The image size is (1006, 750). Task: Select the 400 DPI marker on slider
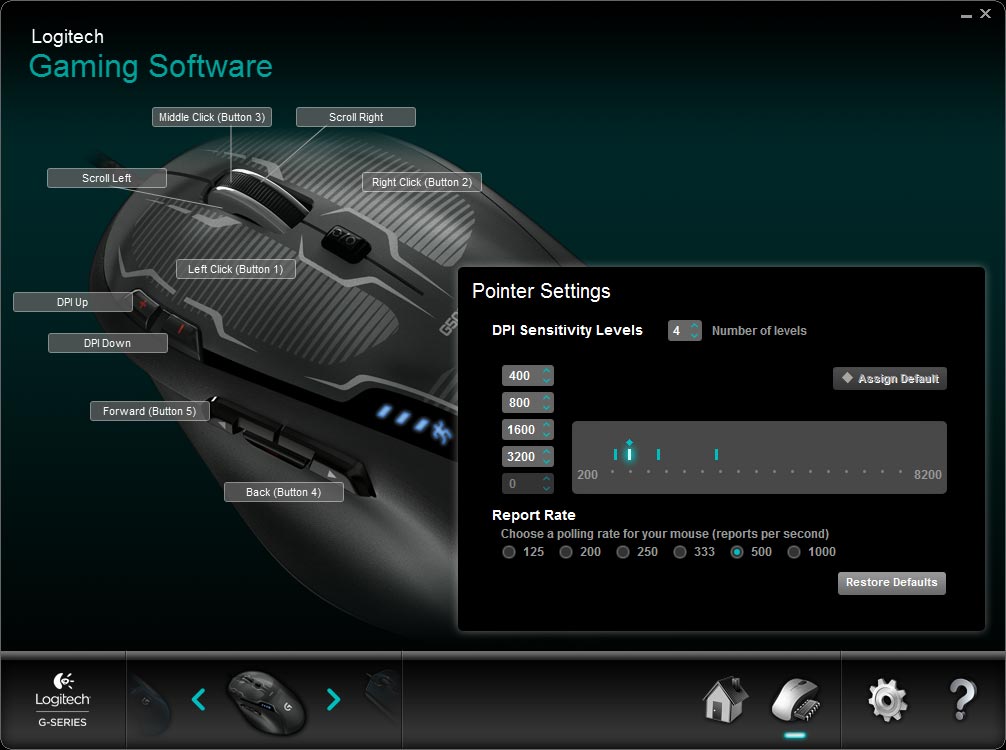(x=615, y=454)
